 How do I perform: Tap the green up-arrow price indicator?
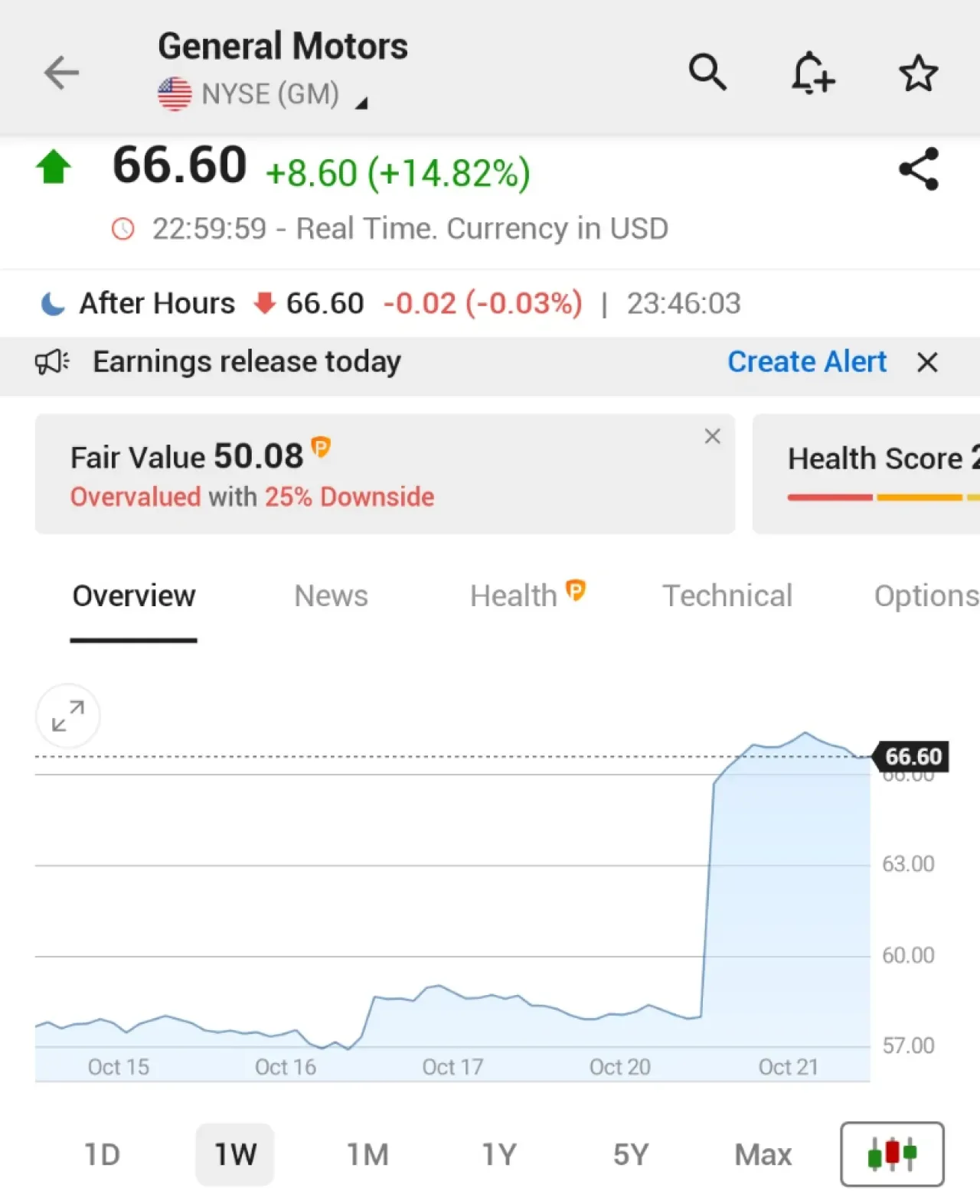53,167
